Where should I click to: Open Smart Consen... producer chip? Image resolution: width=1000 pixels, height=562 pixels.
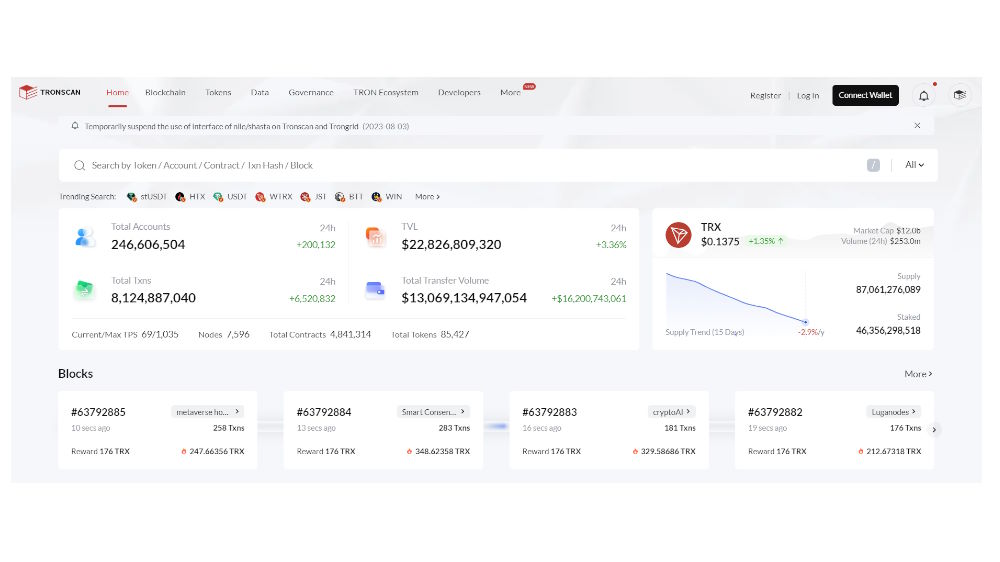point(433,412)
